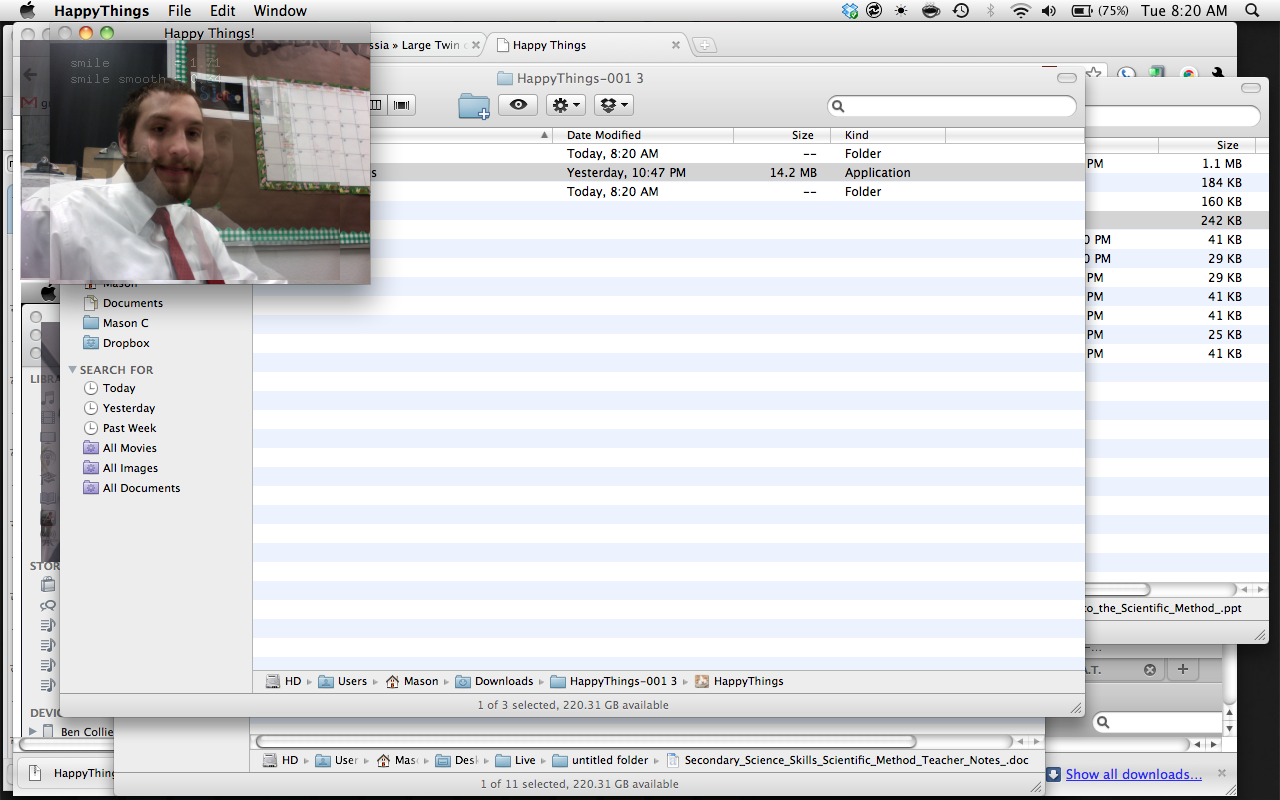Image resolution: width=1280 pixels, height=800 pixels.
Task: Select the Yesterday search in sidebar
Action: pos(128,408)
